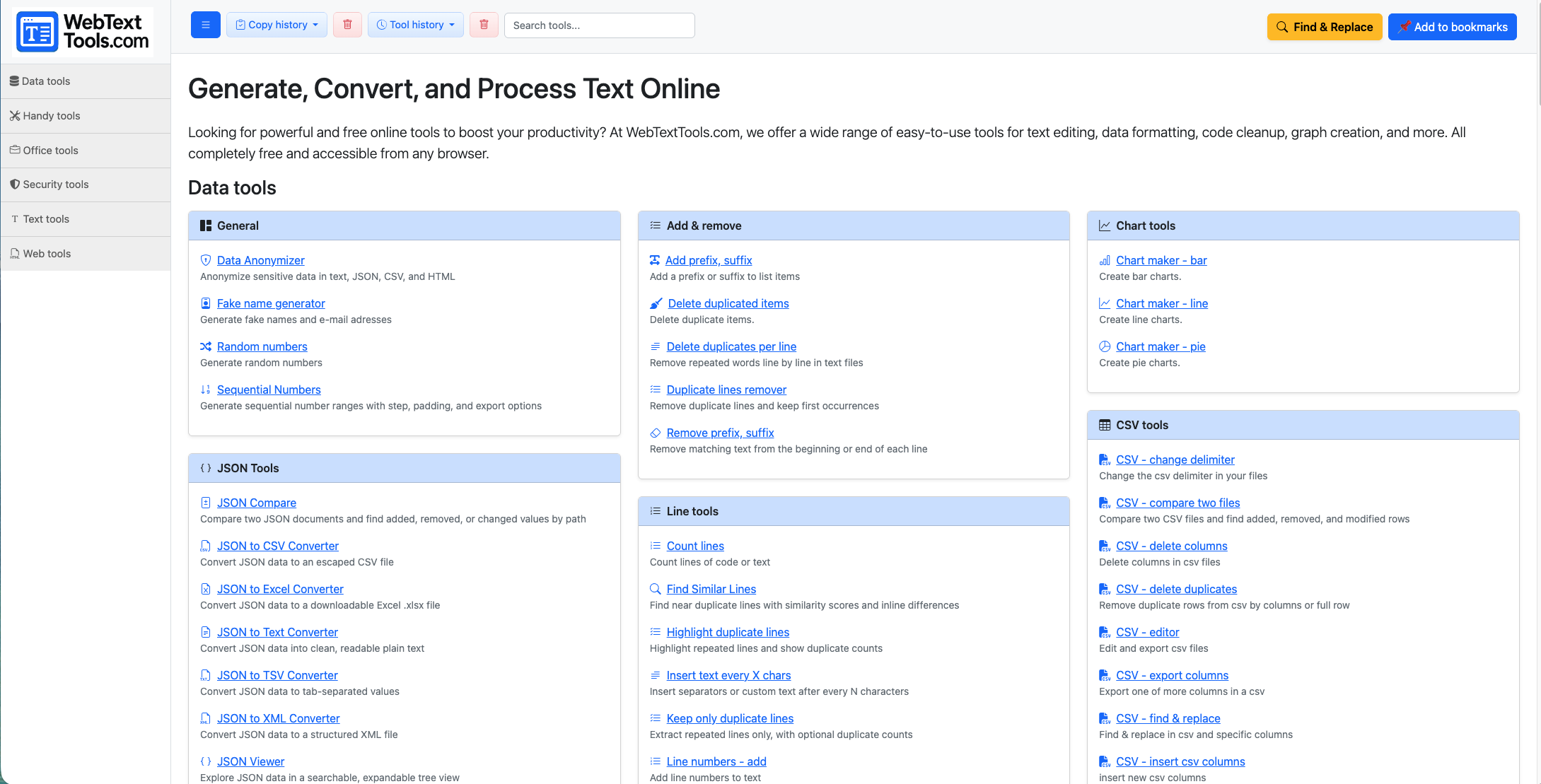Click the icon beside Fake name generator
1541x784 pixels.
click(206, 303)
